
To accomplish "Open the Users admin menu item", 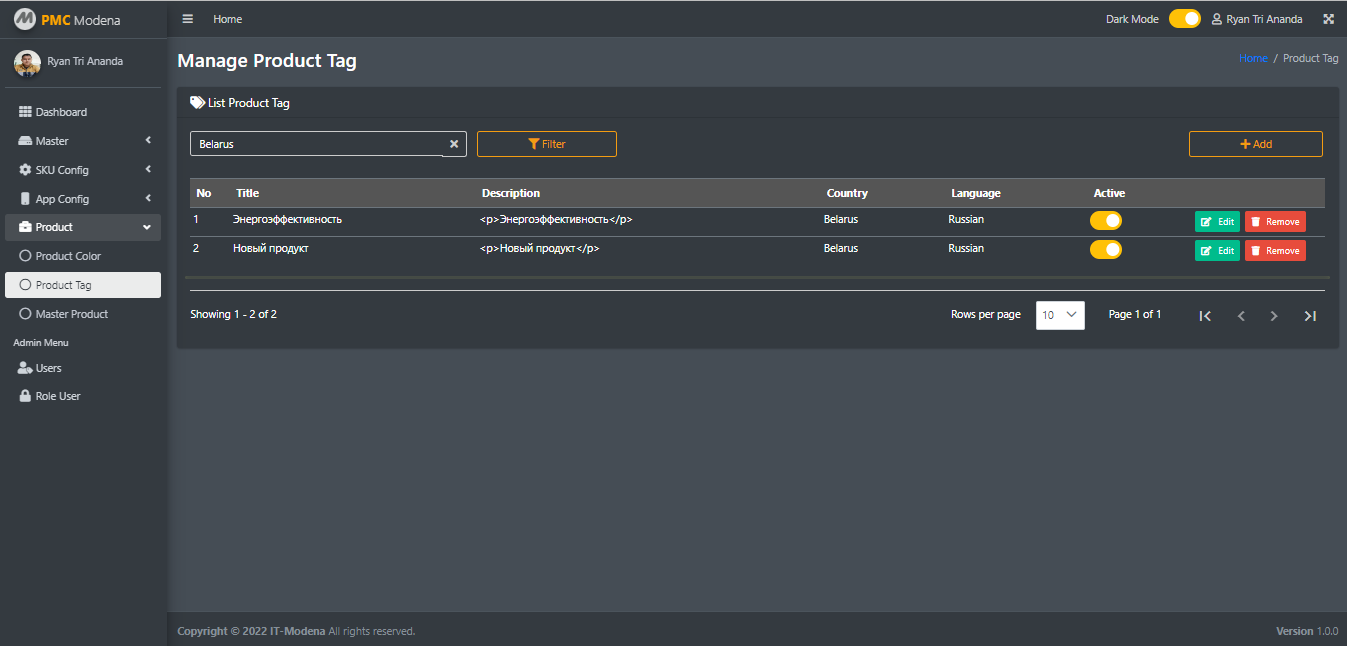I will click(83, 368).
